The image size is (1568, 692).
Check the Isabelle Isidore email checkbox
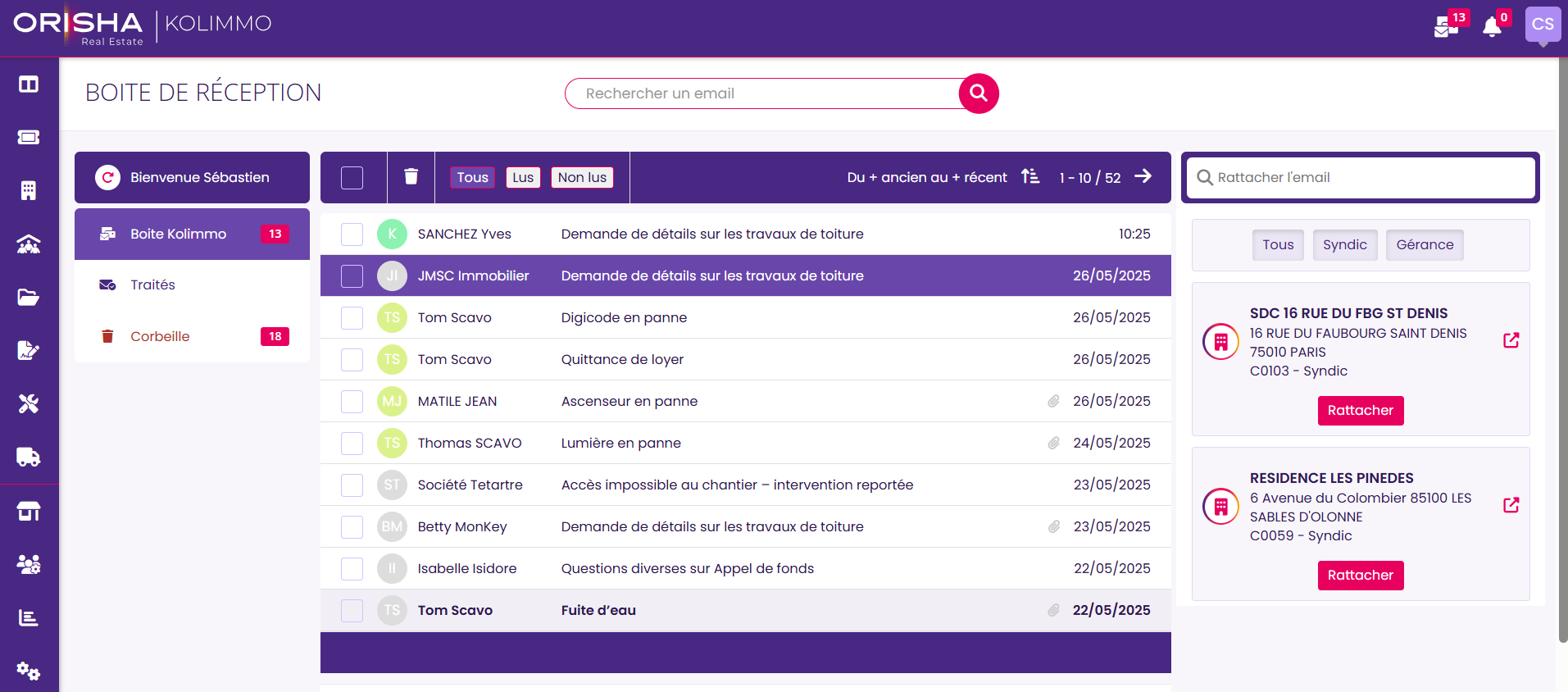[352, 569]
